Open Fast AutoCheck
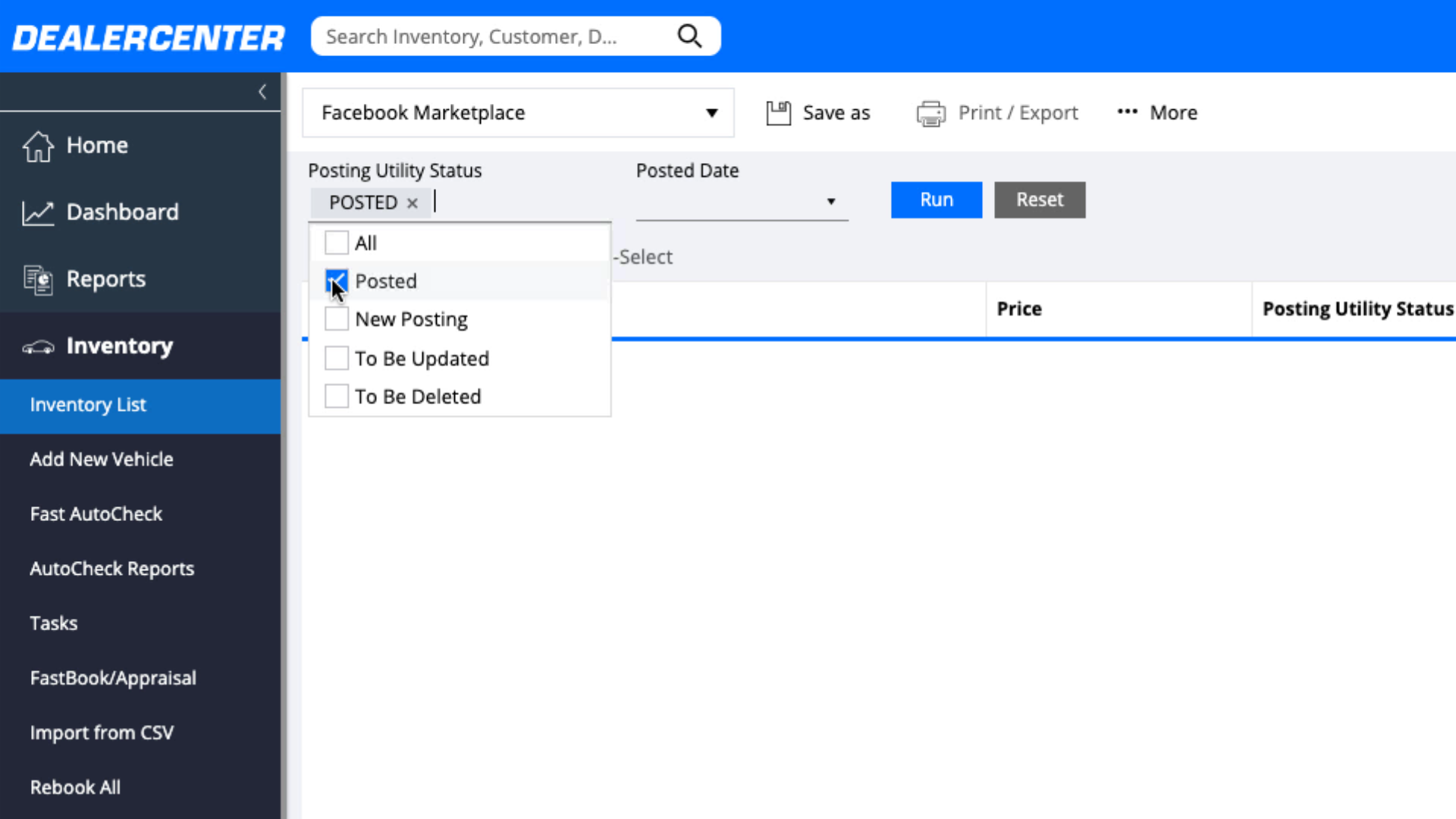The height and width of the screenshot is (819, 1456). 140,514
